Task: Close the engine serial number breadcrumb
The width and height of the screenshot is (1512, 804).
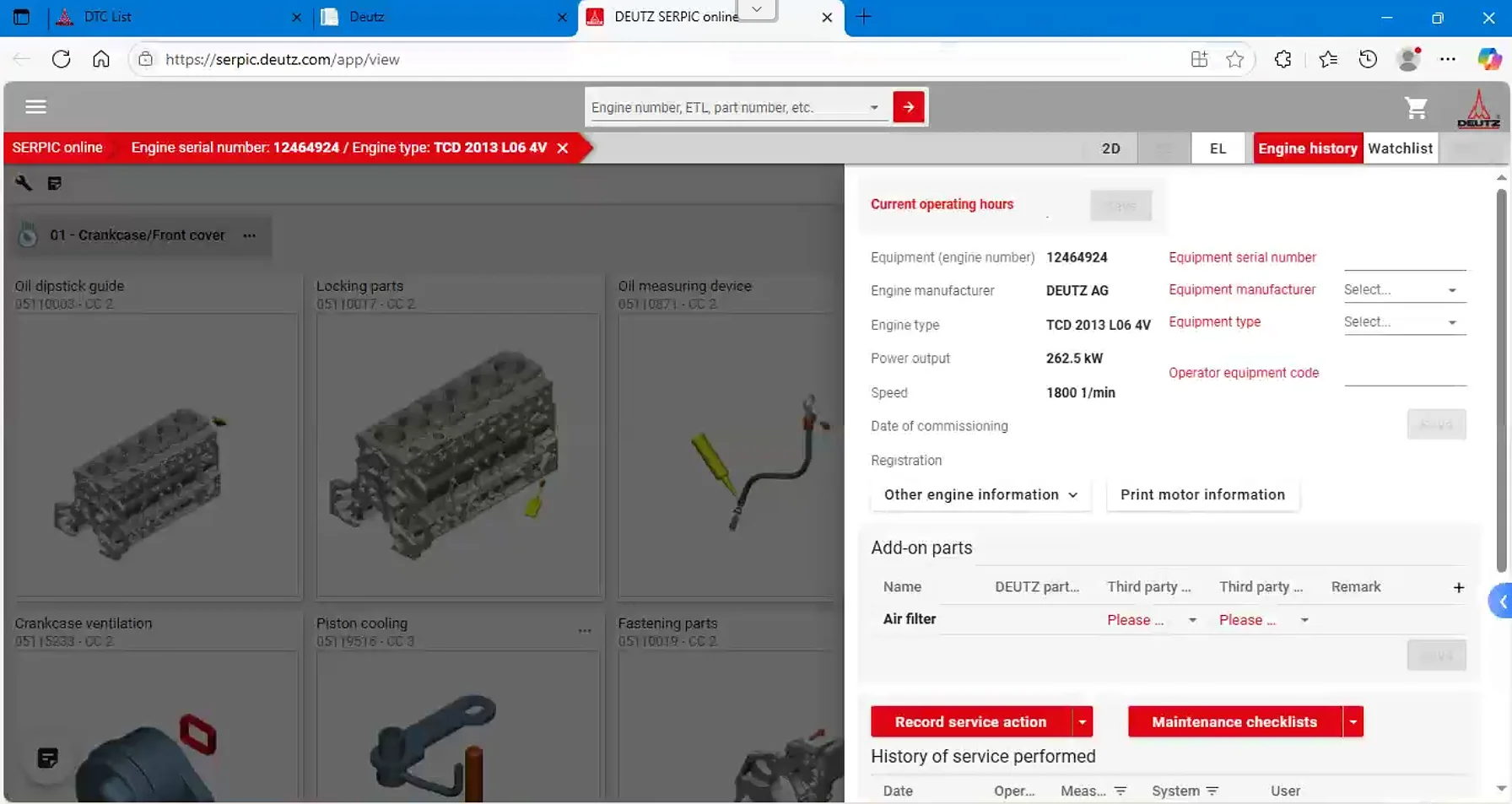Action: [x=563, y=148]
